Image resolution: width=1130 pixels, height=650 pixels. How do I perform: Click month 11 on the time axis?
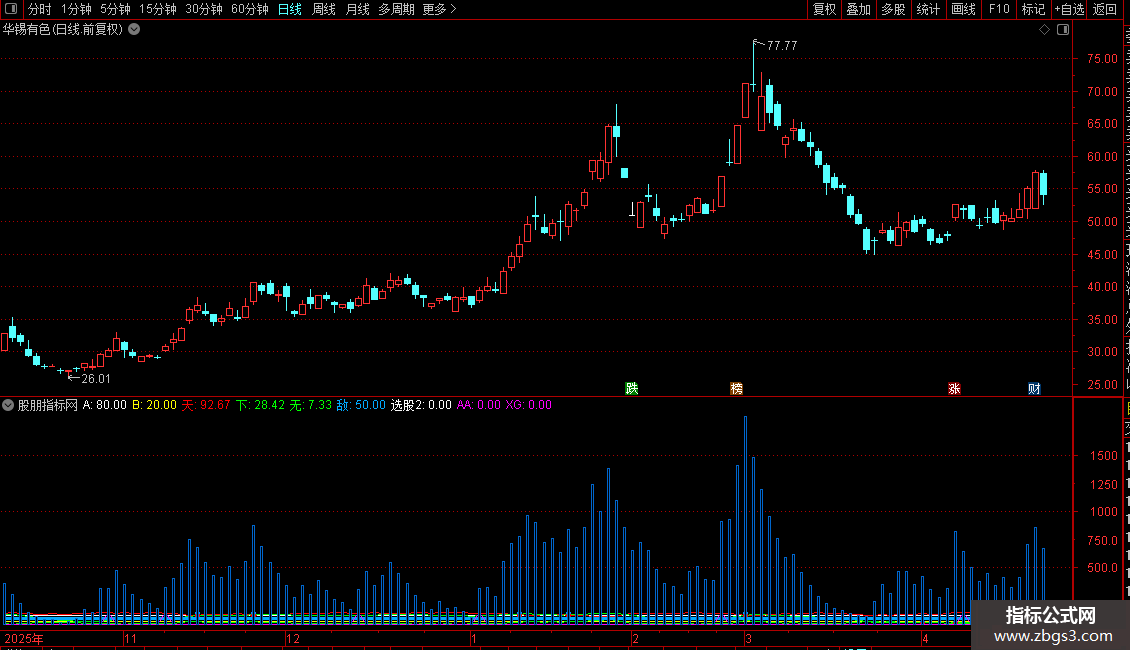tap(130, 638)
